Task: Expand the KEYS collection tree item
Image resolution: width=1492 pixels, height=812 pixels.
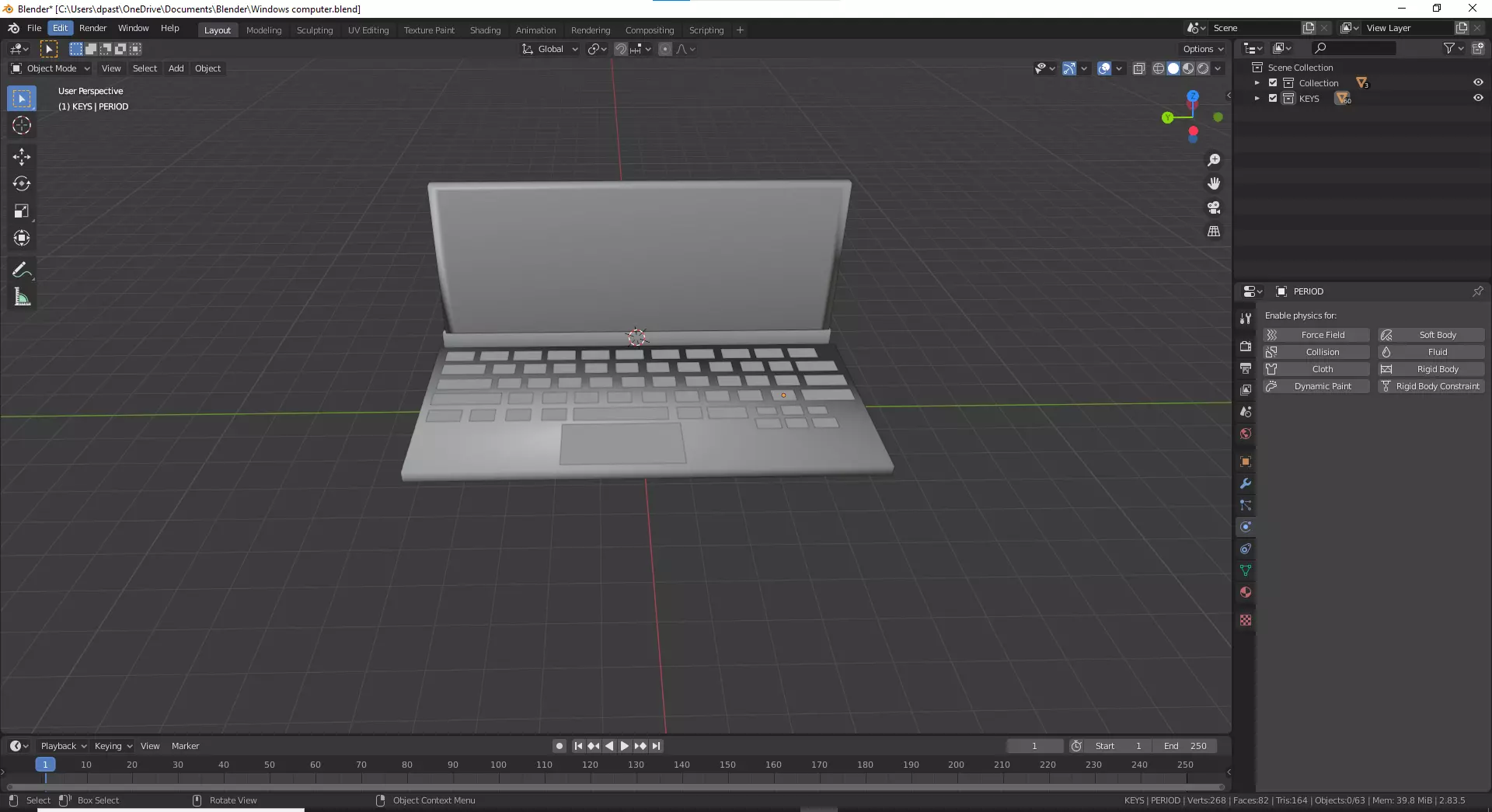Action: tap(1257, 98)
